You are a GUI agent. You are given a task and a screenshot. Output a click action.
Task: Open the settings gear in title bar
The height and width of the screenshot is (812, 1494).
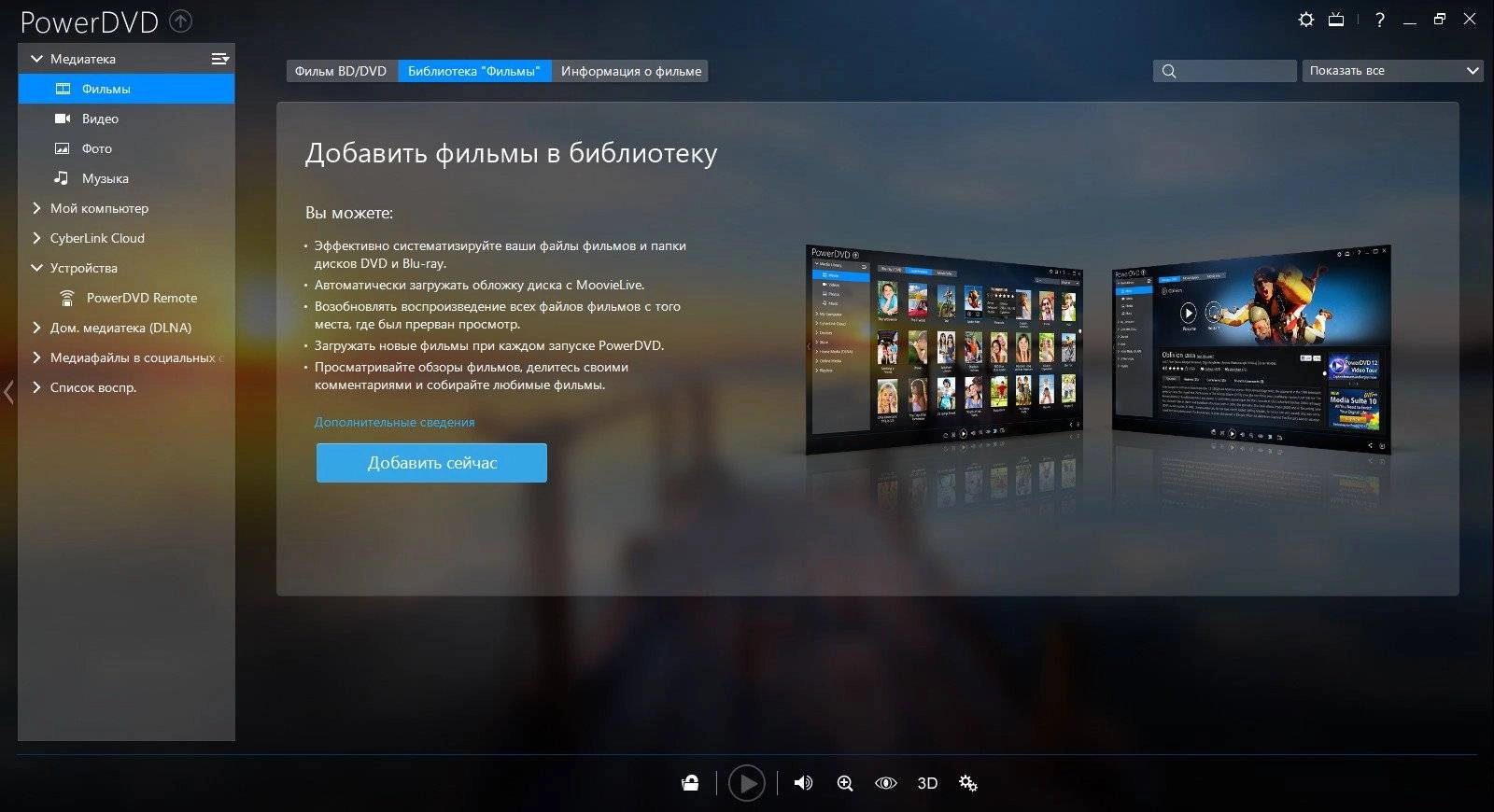click(1306, 20)
